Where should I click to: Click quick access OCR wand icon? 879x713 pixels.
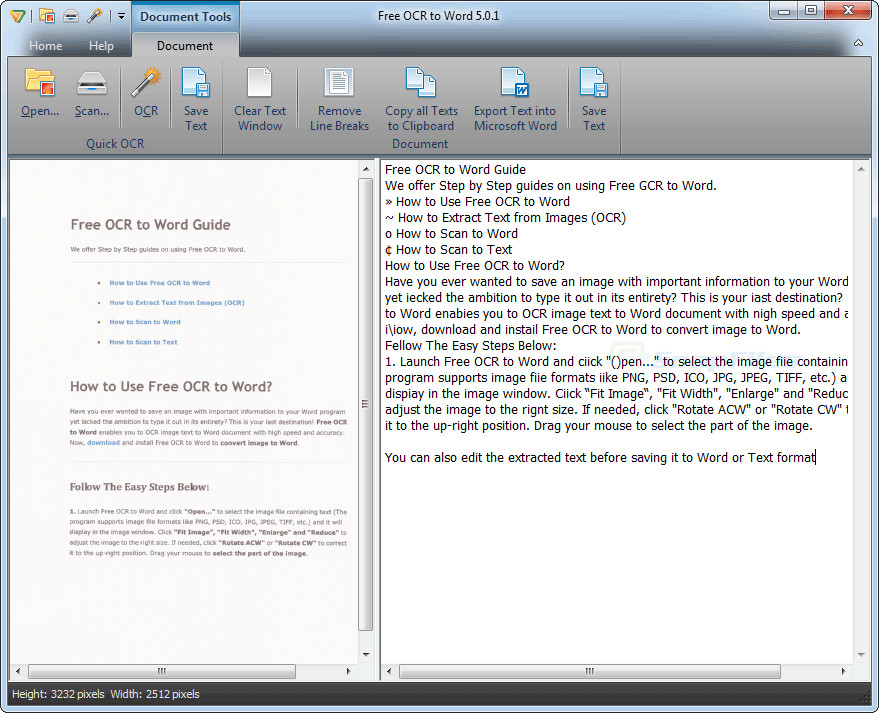click(94, 16)
